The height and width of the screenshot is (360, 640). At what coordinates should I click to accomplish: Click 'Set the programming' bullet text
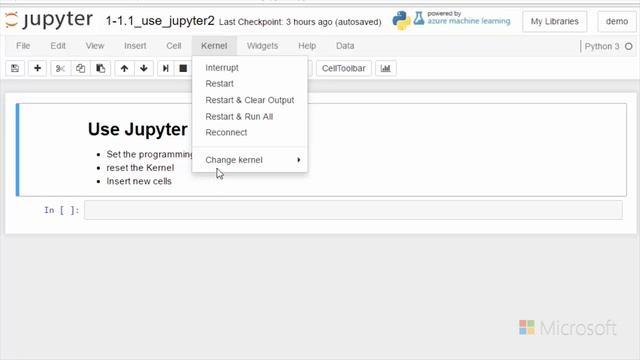(x=149, y=154)
